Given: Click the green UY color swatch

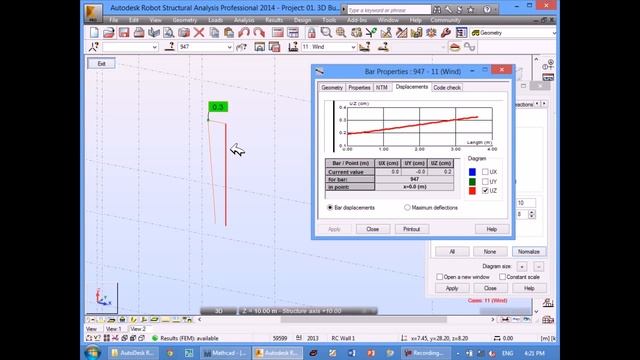Looking at the screenshot, I should point(472,181).
